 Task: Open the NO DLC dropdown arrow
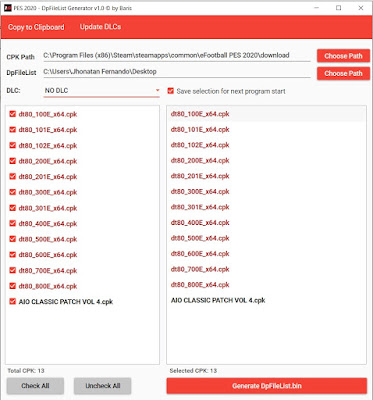(157, 90)
